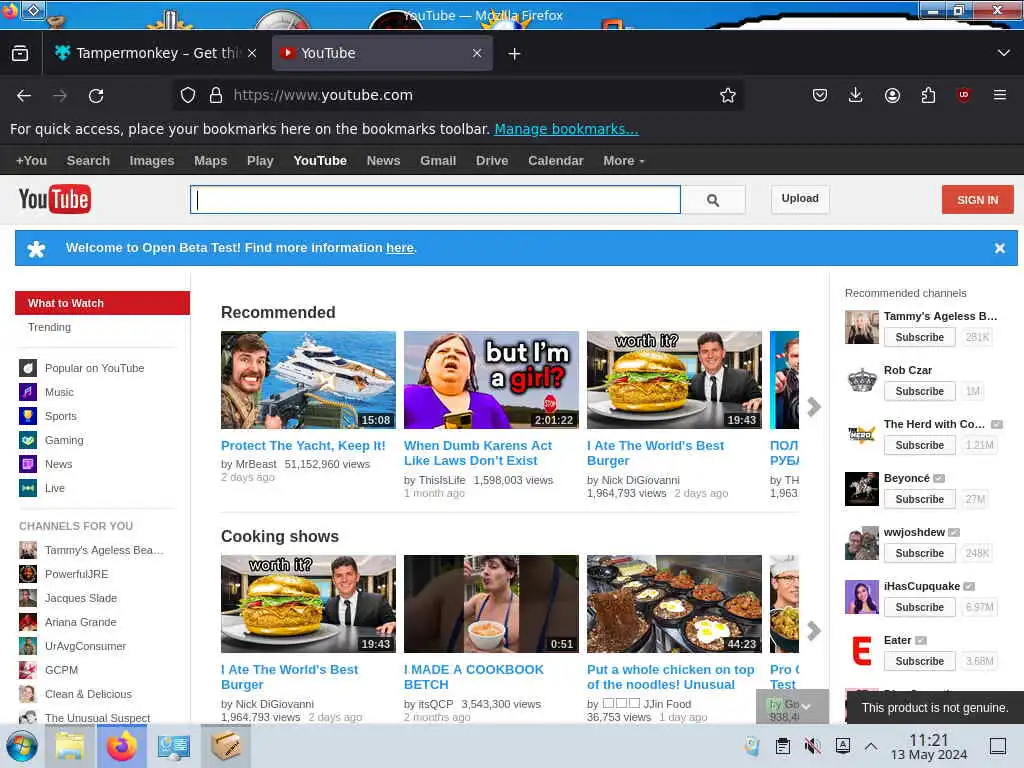The image size is (1024, 768).
Task: Open the file explorer taskbar icon
Action: [x=70, y=746]
